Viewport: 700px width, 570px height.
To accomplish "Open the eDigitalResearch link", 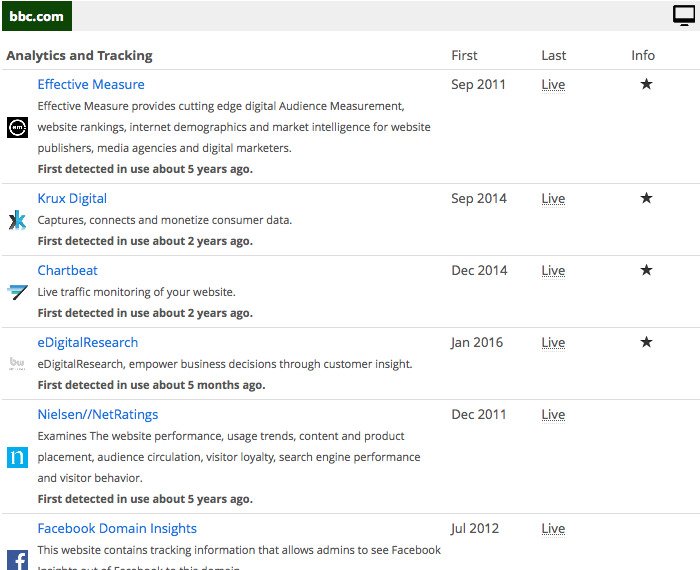I will tap(88, 342).
